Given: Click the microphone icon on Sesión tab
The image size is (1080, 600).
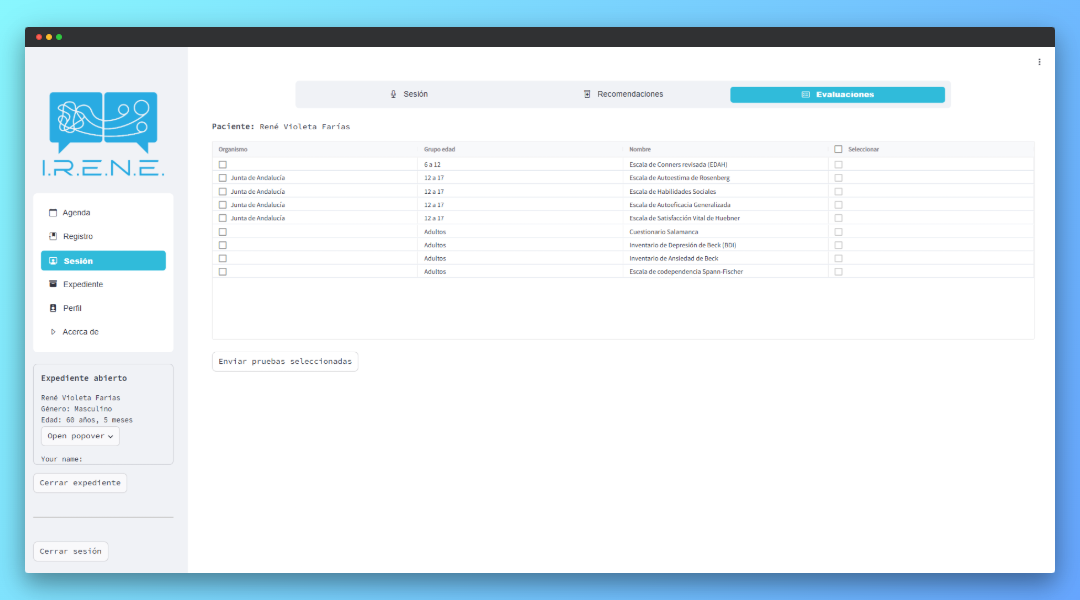Looking at the screenshot, I should click(x=393, y=94).
